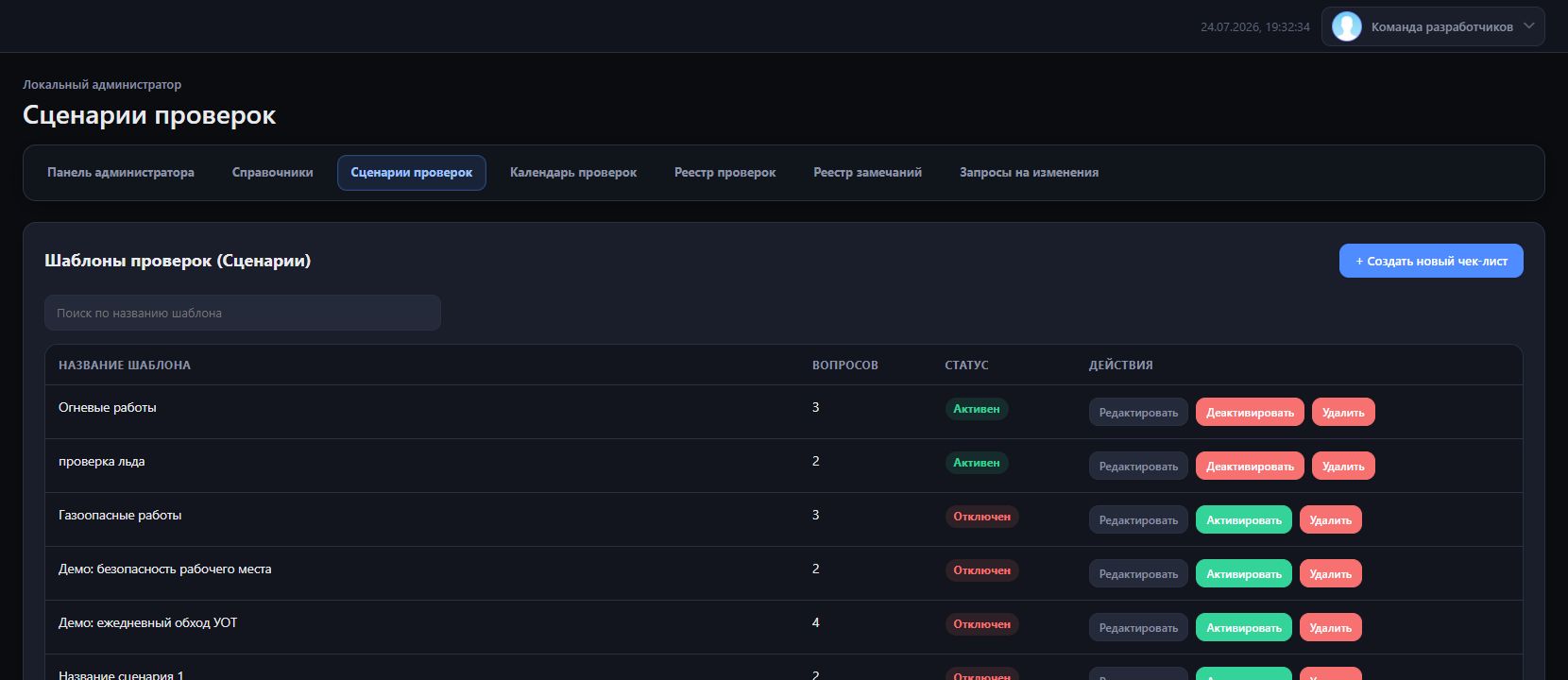
Task: Edit the Газоопасные работы template
Action: click(x=1138, y=520)
